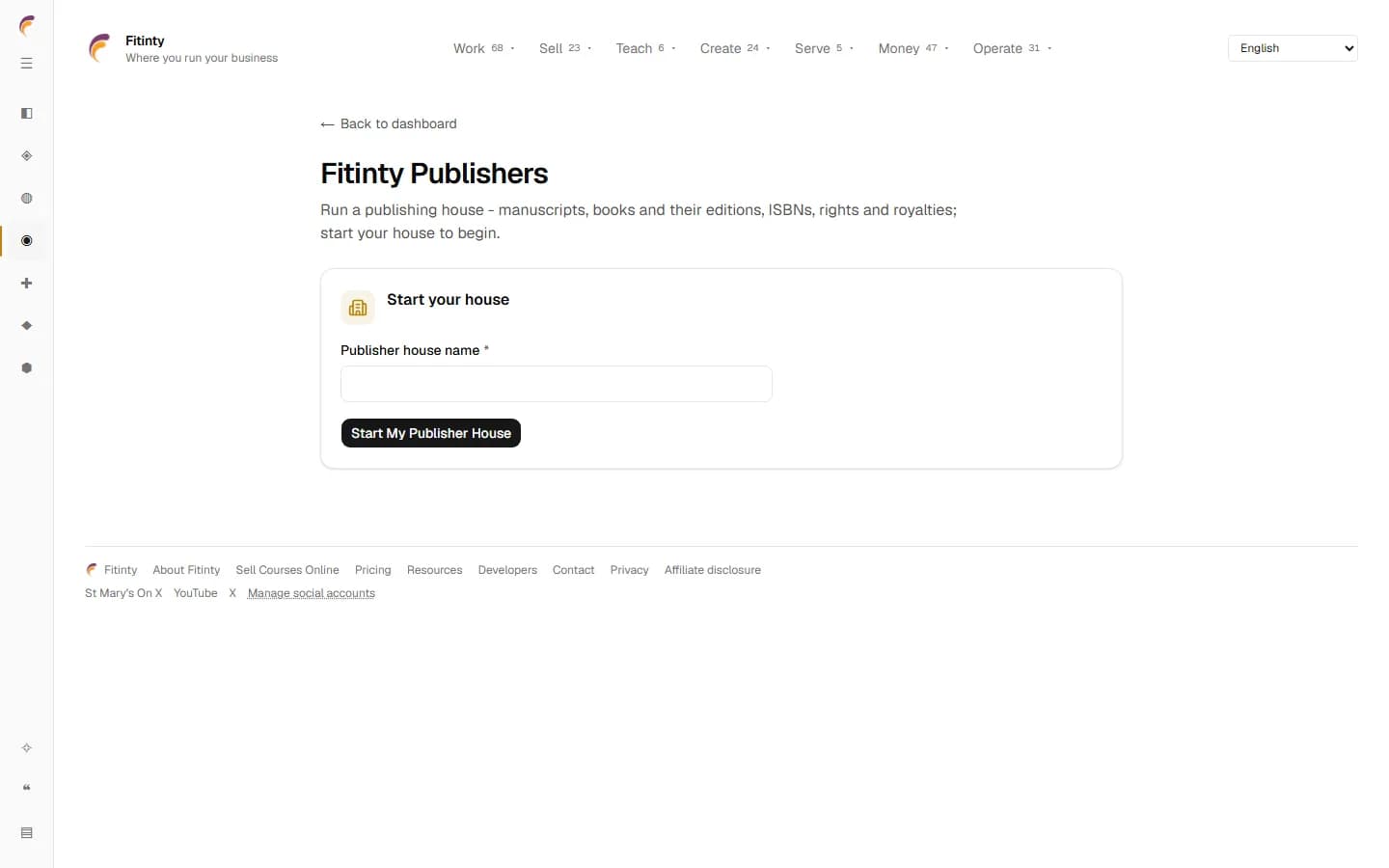The image size is (1389, 868).
Task: Click the Fitinty header logo beside the tagline
Action: click(x=99, y=48)
